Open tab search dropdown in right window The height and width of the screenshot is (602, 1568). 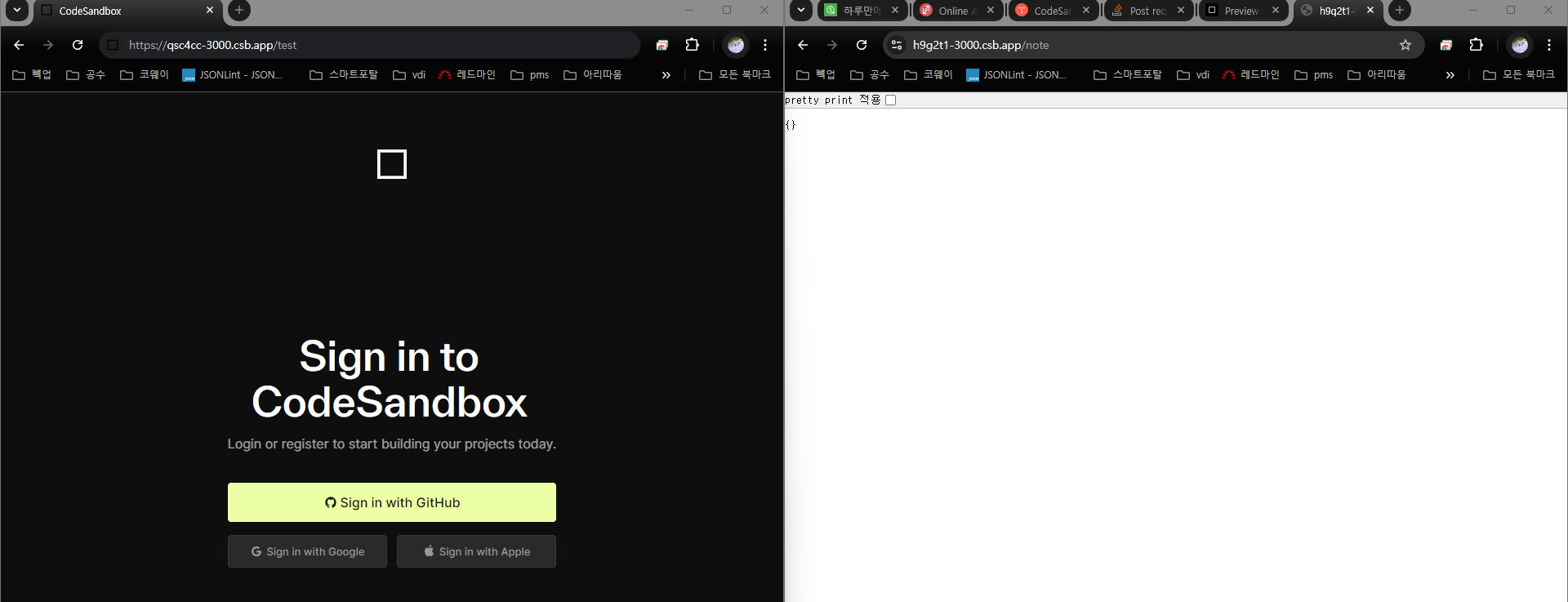[x=801, y=10]
